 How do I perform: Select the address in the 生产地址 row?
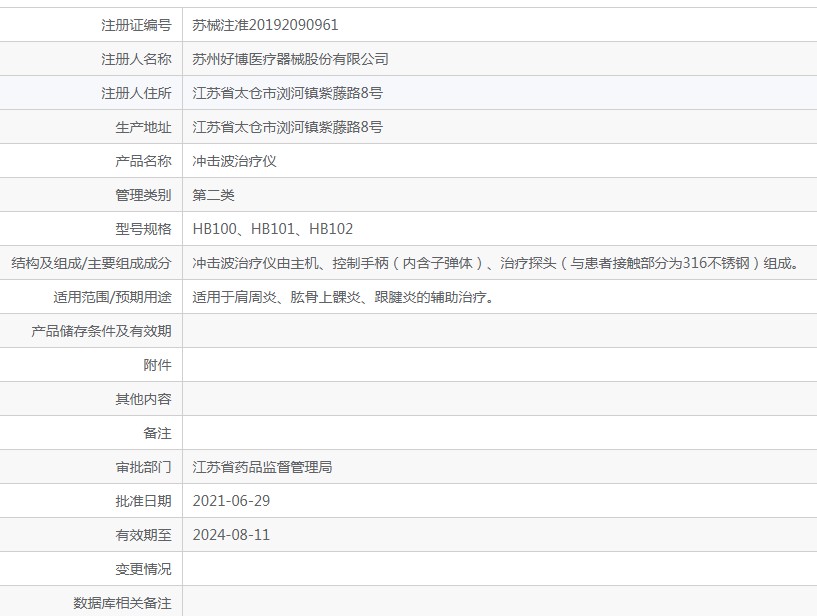288,127
